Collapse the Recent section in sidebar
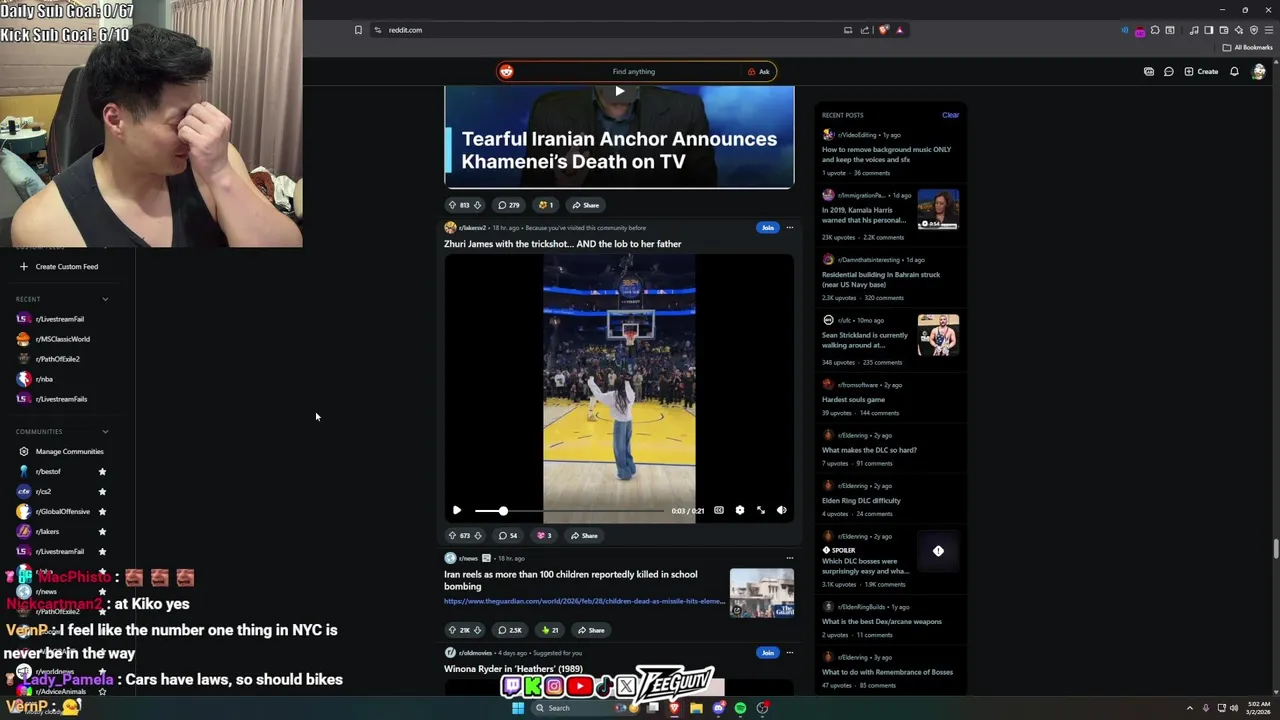1280x720 pixels. pos(105,299)
